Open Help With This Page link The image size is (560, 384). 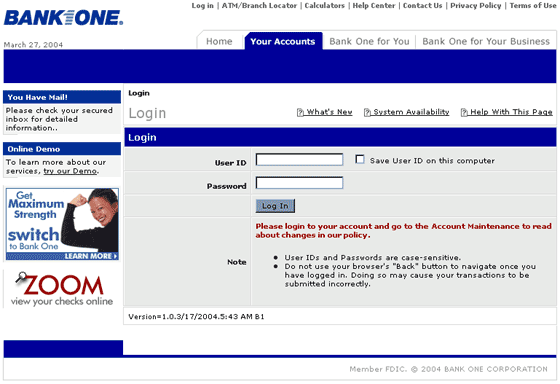point(511,112)
